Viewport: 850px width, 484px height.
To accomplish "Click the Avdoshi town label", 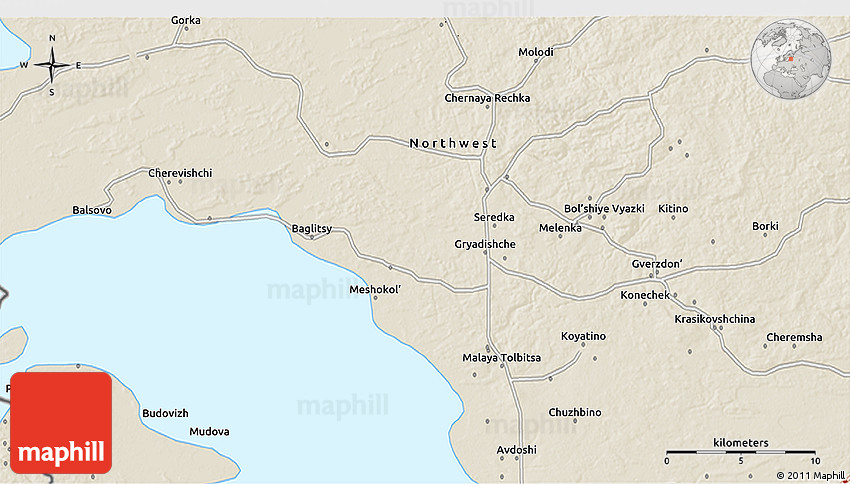I will pyautogui.click(x=517, y=449).
